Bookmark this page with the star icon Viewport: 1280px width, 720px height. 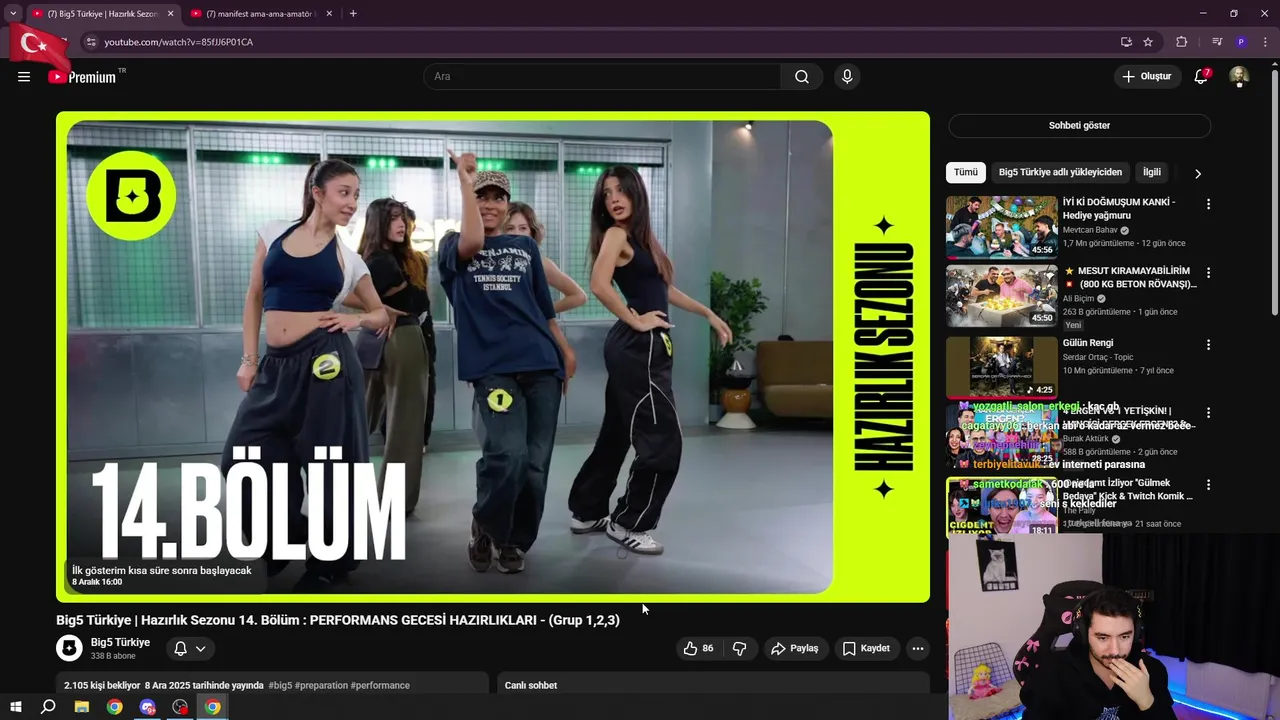coord(1148,42)
